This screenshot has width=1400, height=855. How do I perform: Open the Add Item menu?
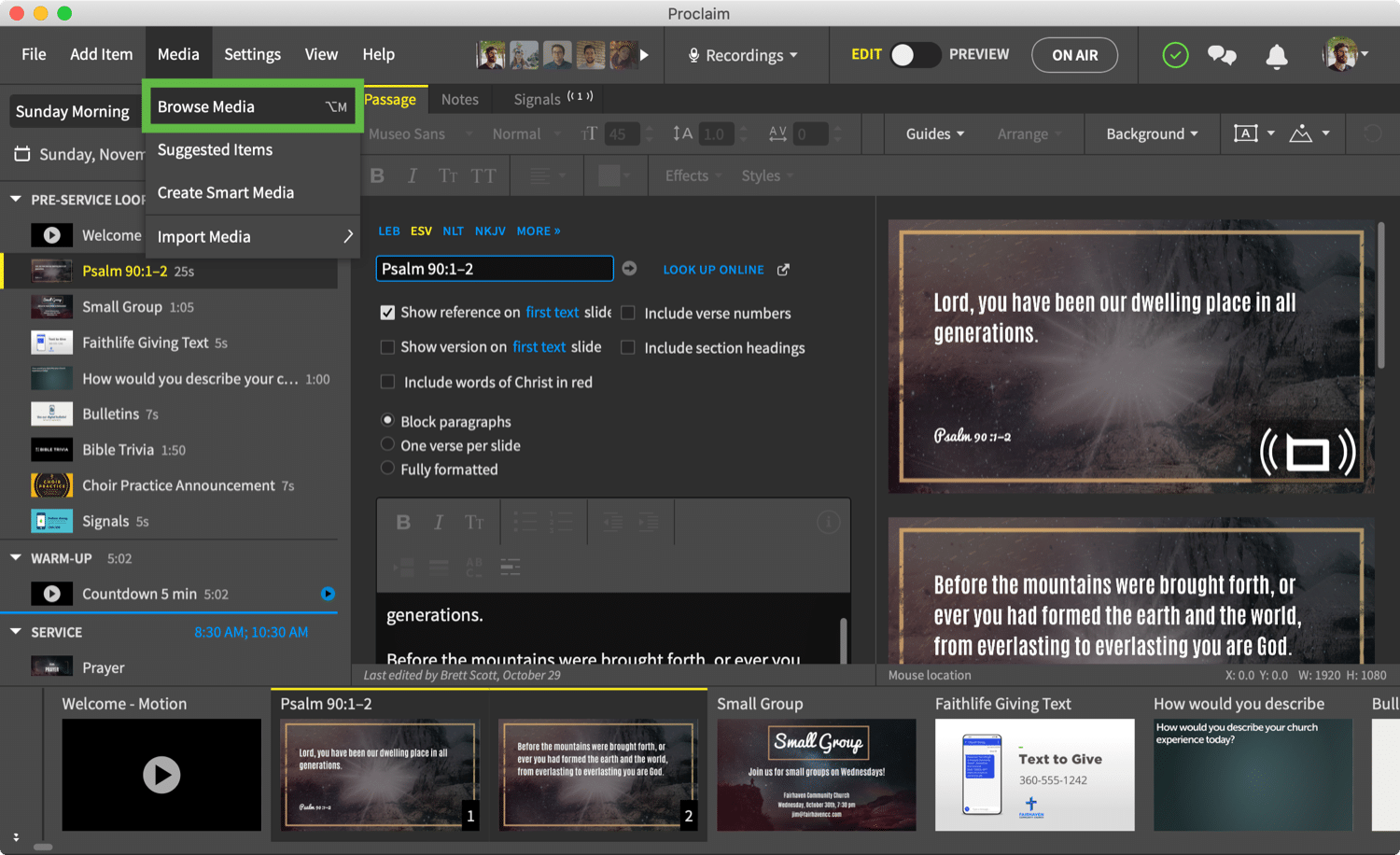102,54
